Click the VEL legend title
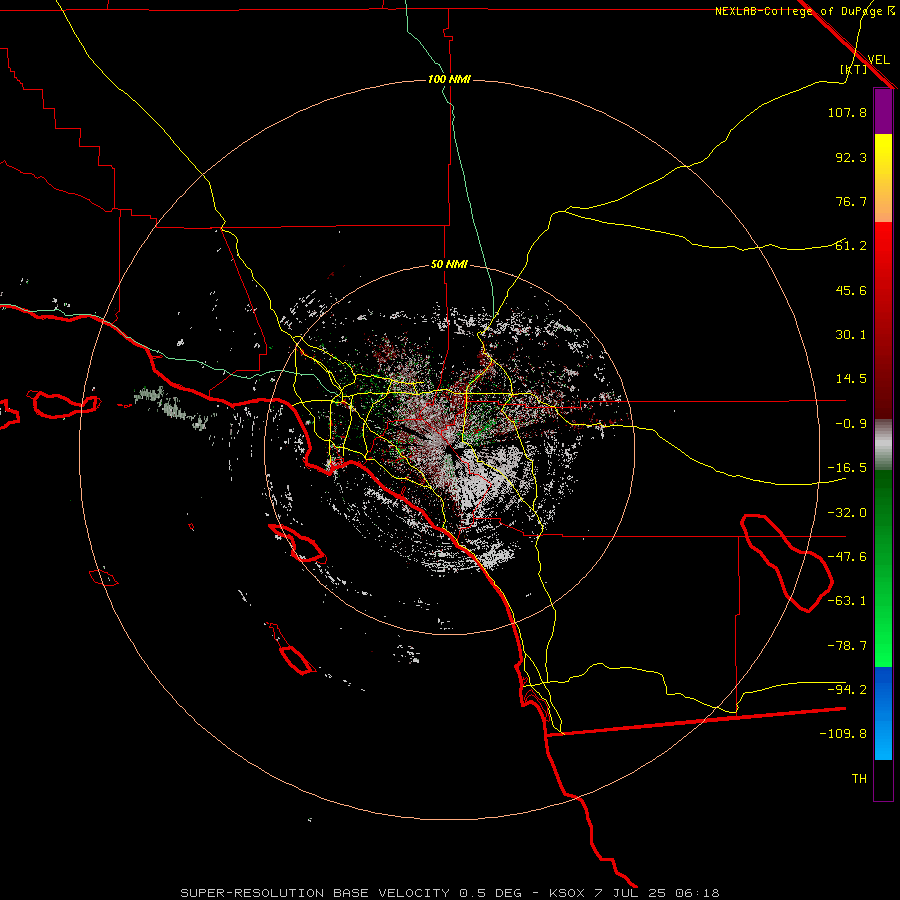 [878, 60]
